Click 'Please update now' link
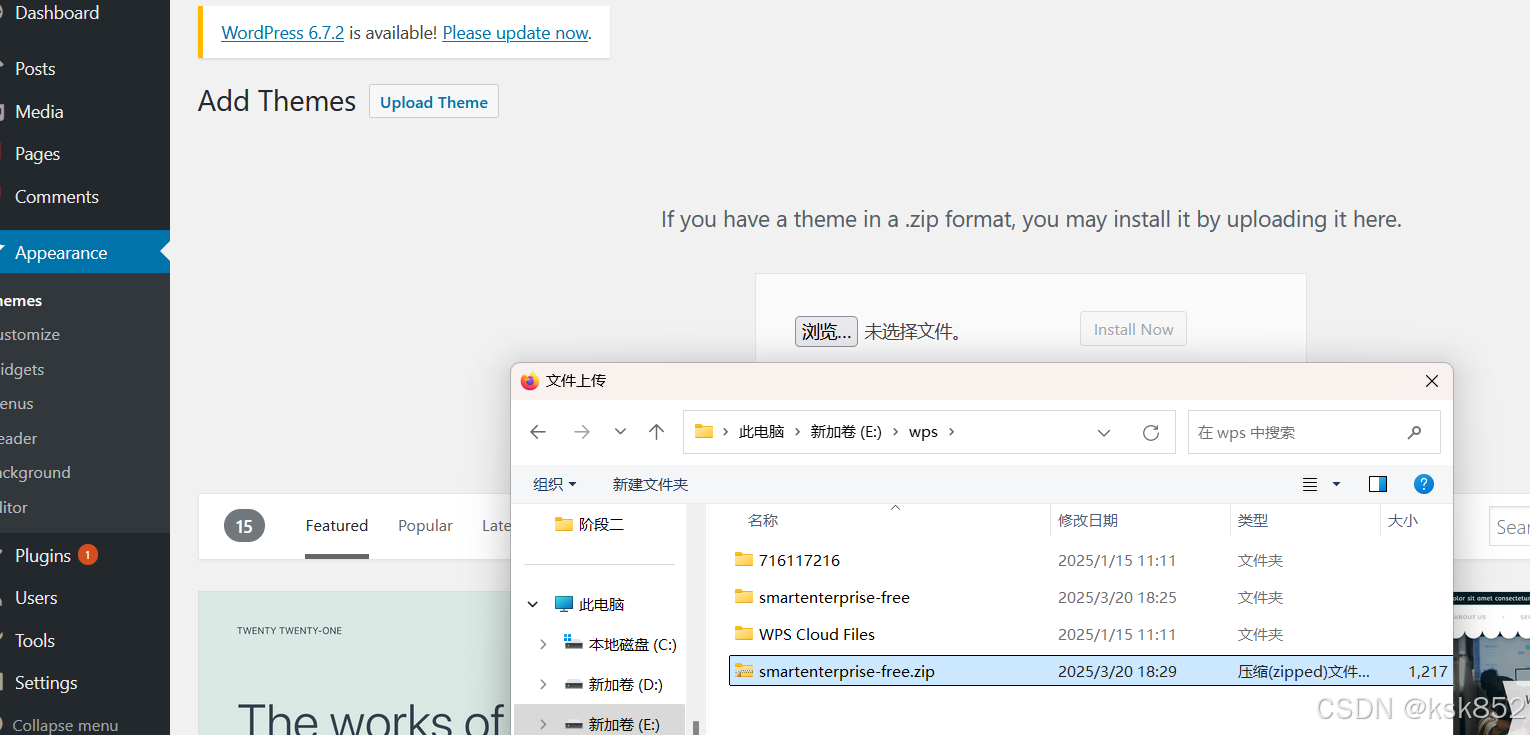The image size is (1530, 735). tap(515, 32)
